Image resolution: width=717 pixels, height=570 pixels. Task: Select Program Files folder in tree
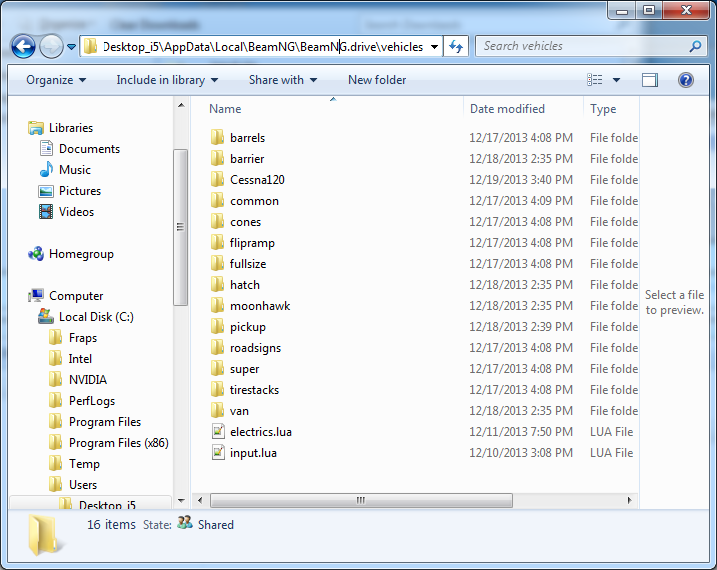[105, 422]
